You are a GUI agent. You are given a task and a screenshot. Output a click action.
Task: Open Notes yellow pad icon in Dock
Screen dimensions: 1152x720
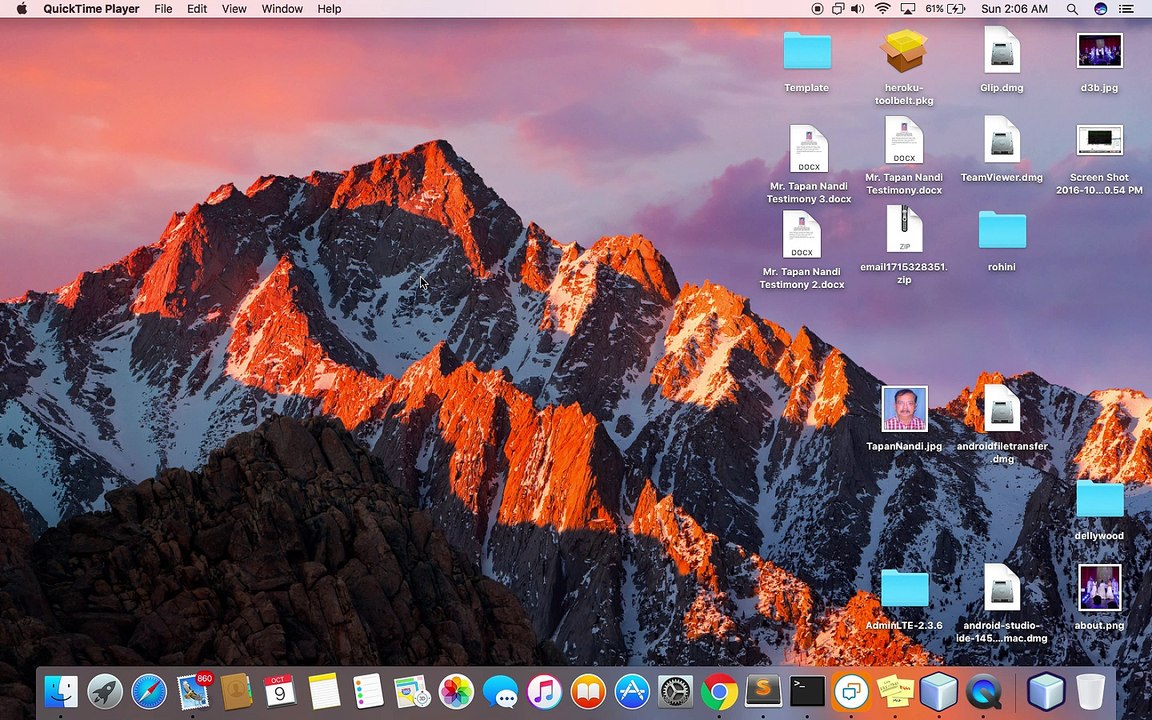click(324, 691)
